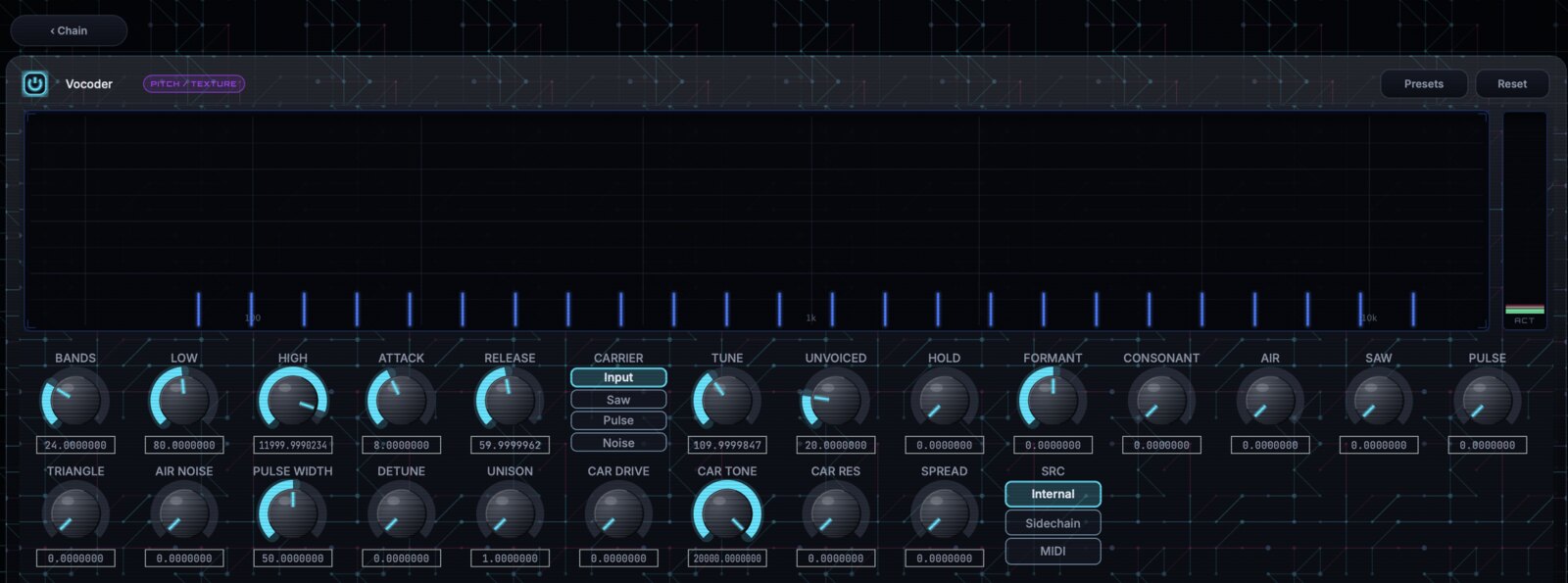Click the CAR RES knob
Screen dimensions: 1568x583
pyautogui.click(x=836, y=514)
